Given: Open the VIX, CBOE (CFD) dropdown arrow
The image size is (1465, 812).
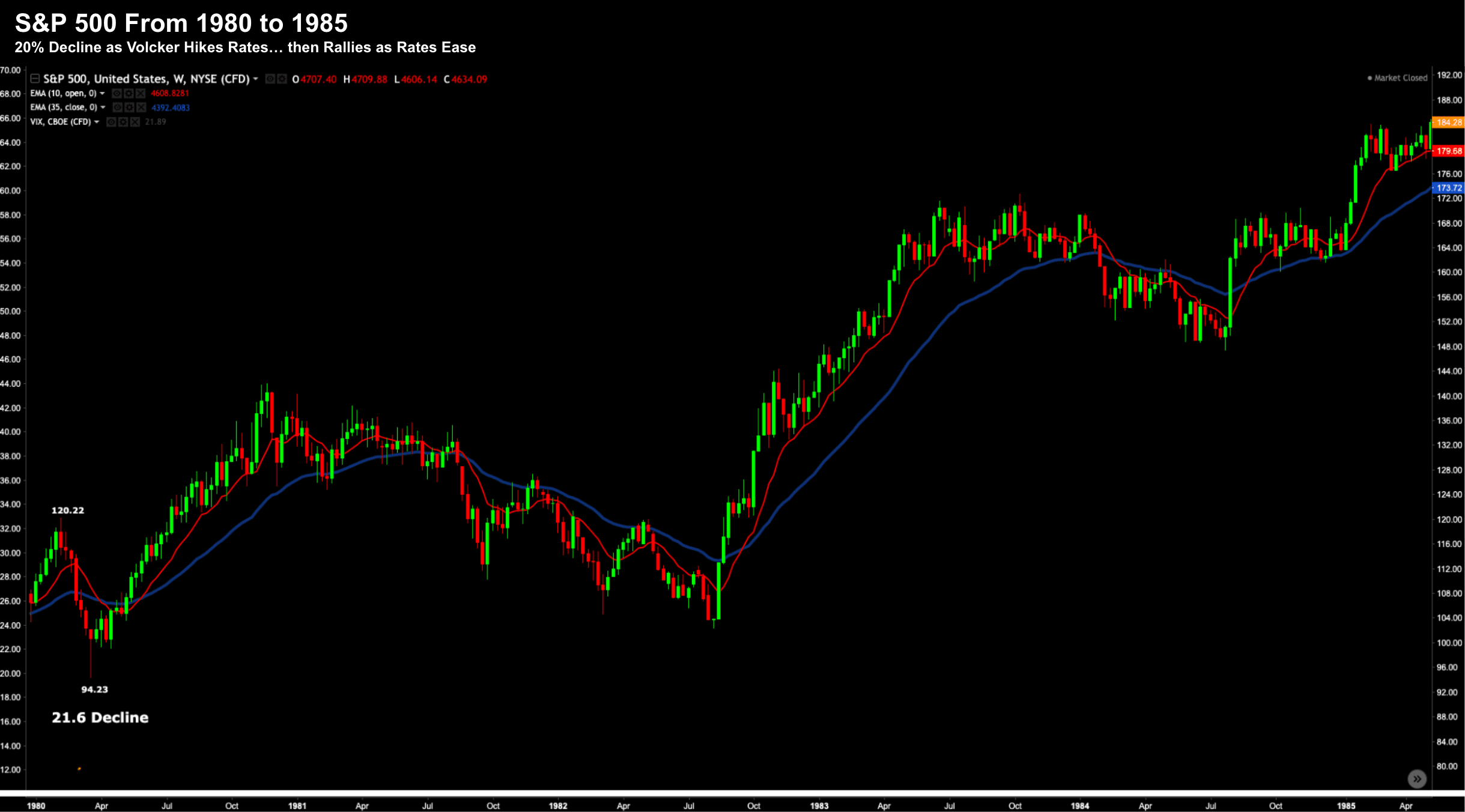Looking at the screenshot, I should coord(97,122).
